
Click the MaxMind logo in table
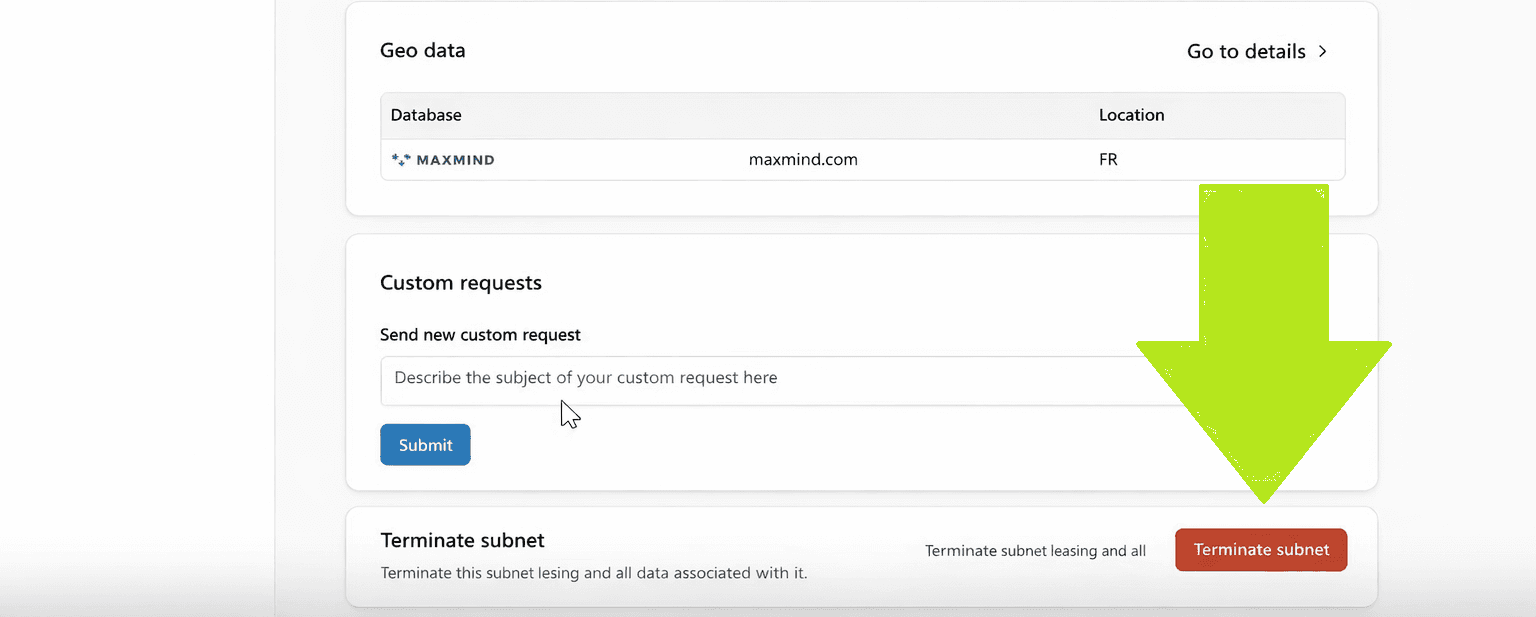tap(443, 160)
